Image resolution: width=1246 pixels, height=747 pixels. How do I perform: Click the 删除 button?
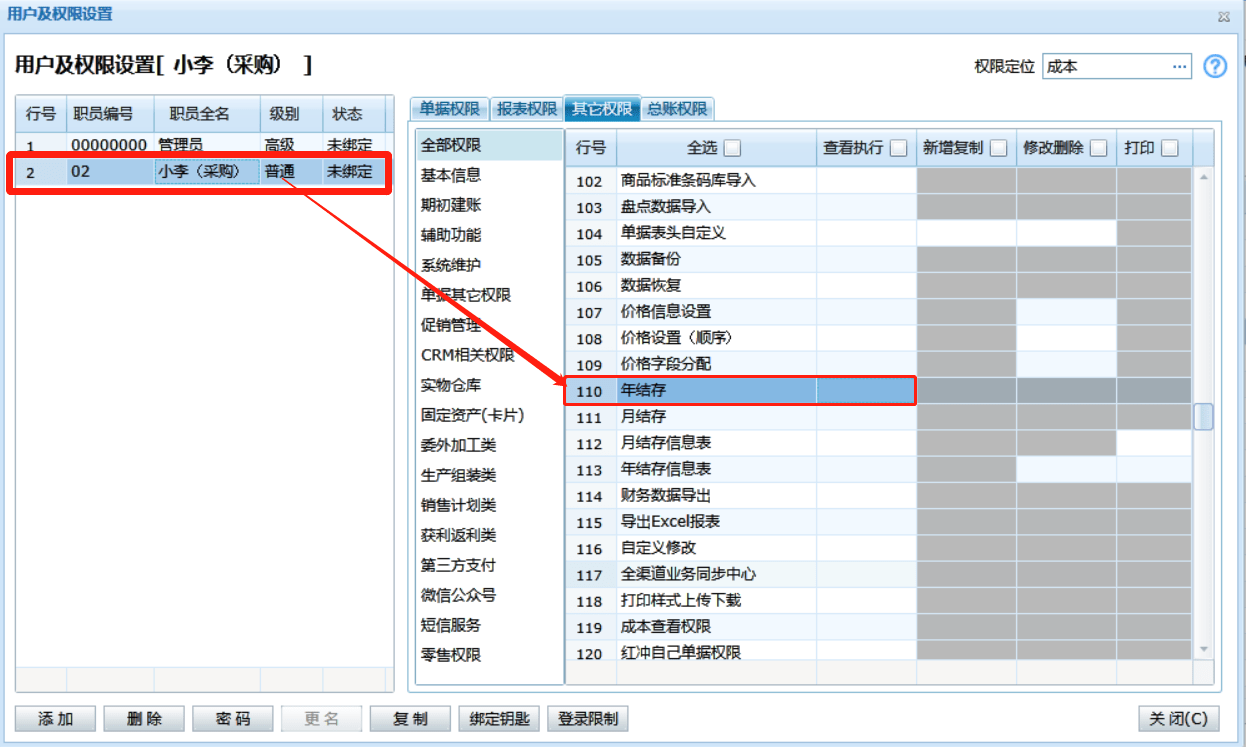[145, 719]
